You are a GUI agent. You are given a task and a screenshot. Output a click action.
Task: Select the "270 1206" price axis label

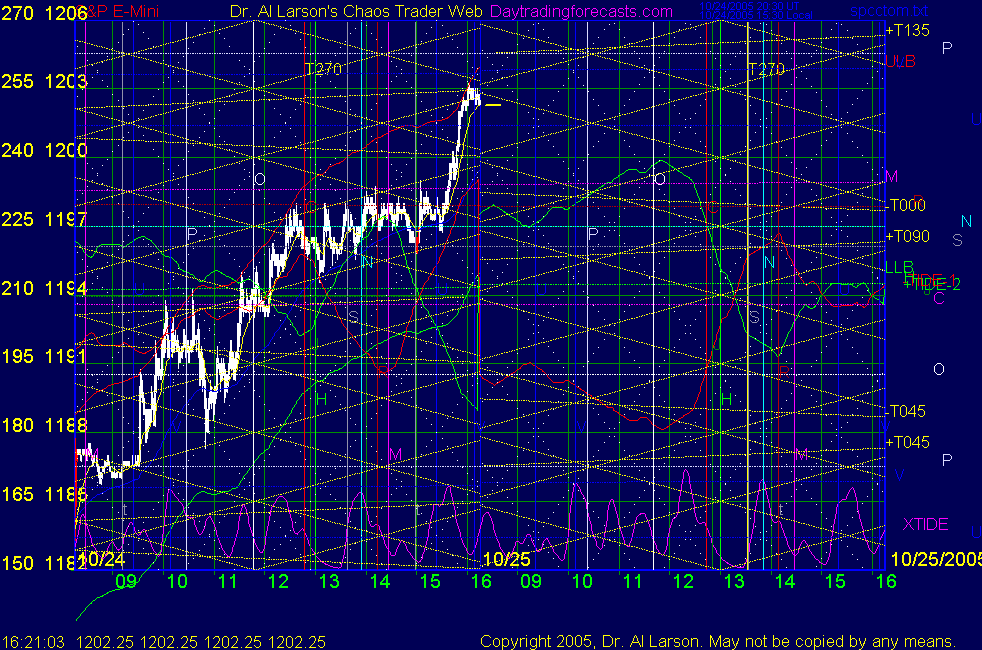pyautogui.click(x=44, y=13)
